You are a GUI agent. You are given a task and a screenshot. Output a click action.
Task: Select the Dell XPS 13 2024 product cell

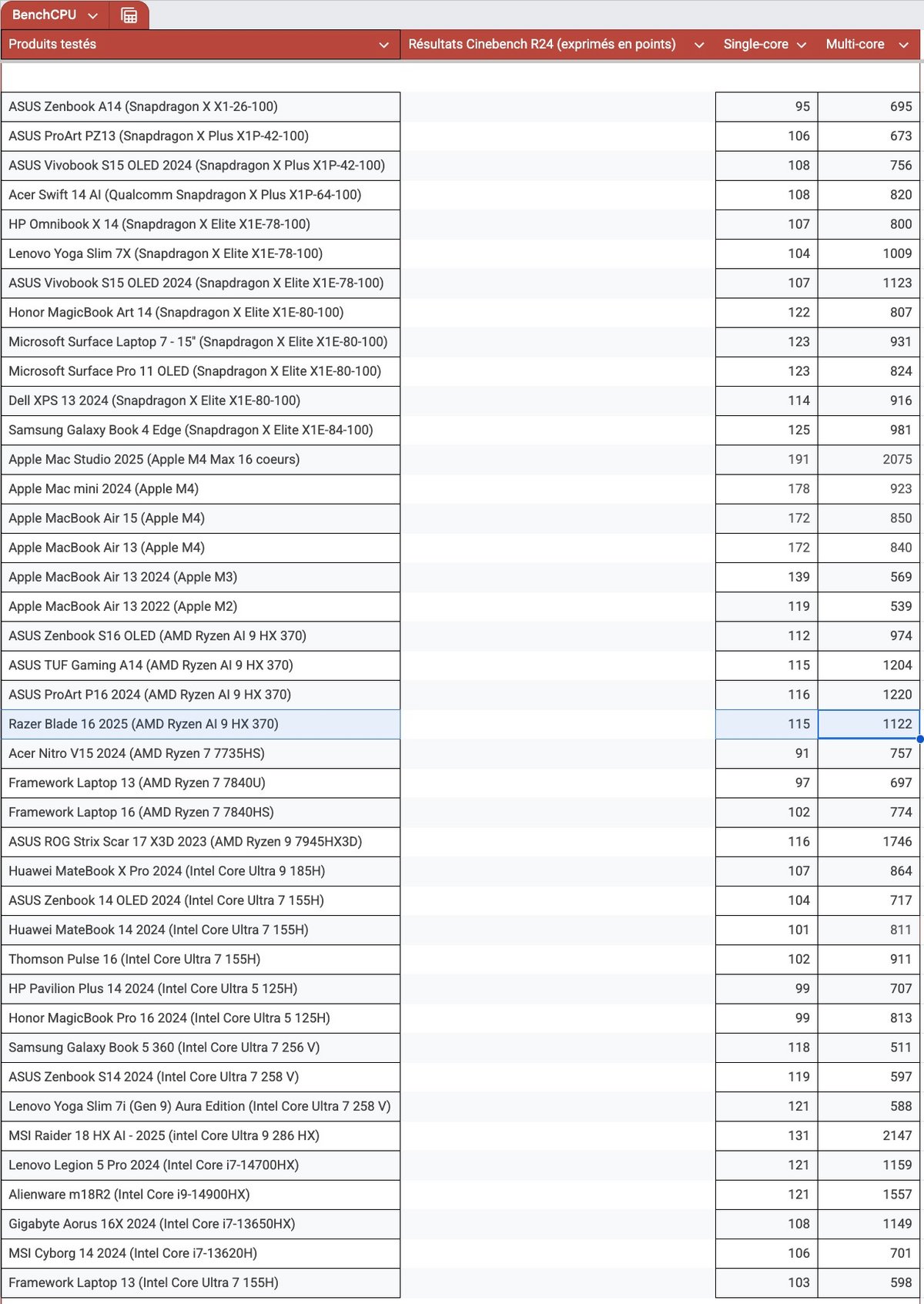(x=200, y=401)
